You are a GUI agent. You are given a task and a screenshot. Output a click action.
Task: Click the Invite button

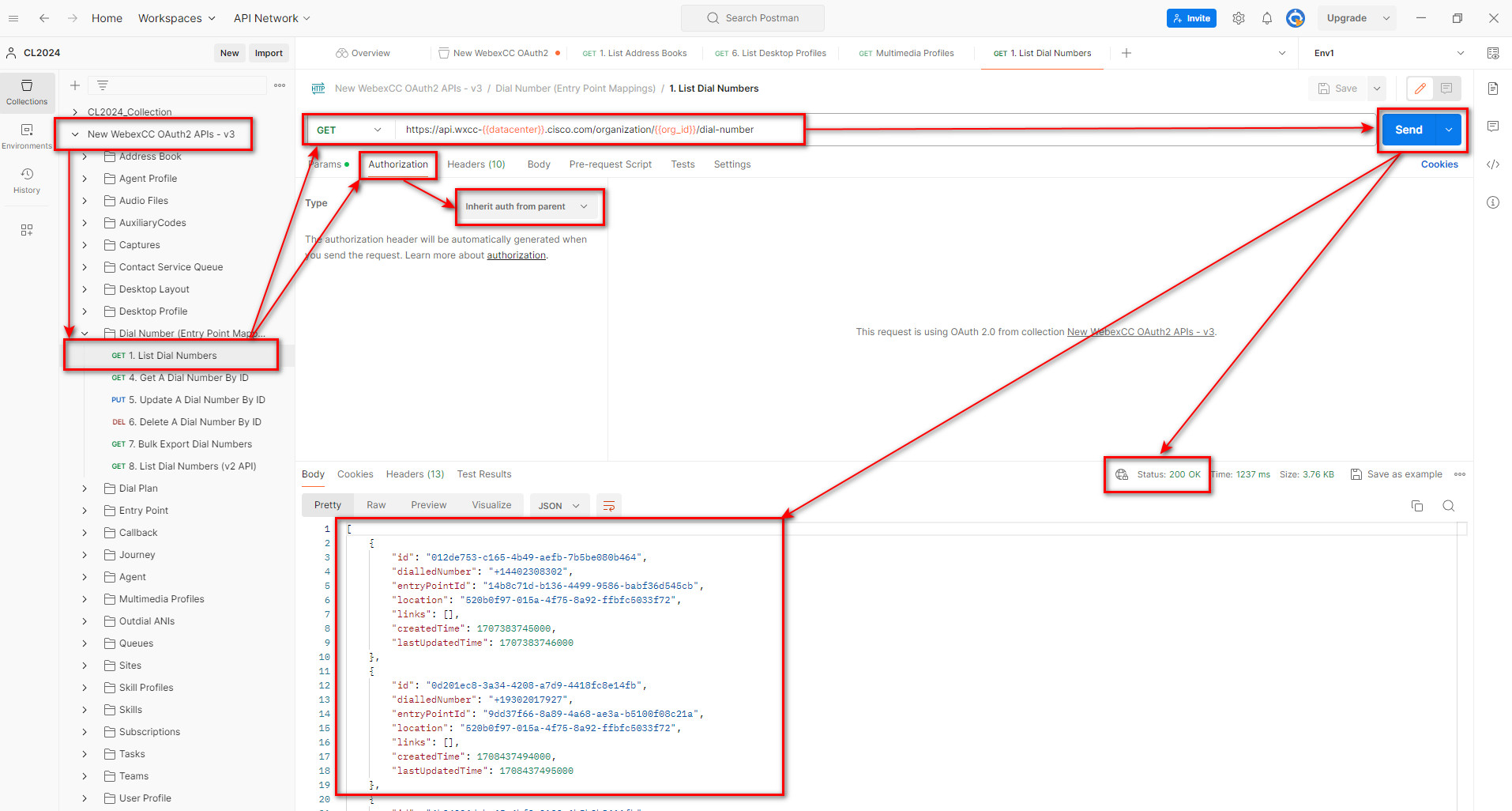1191,18
